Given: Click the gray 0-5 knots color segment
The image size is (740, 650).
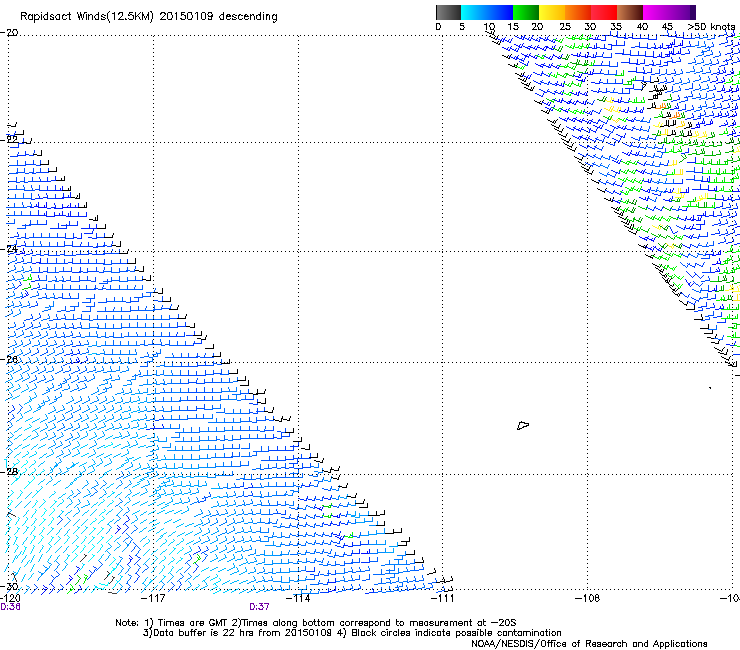Looking at the screenshot, I should point(448,12).
